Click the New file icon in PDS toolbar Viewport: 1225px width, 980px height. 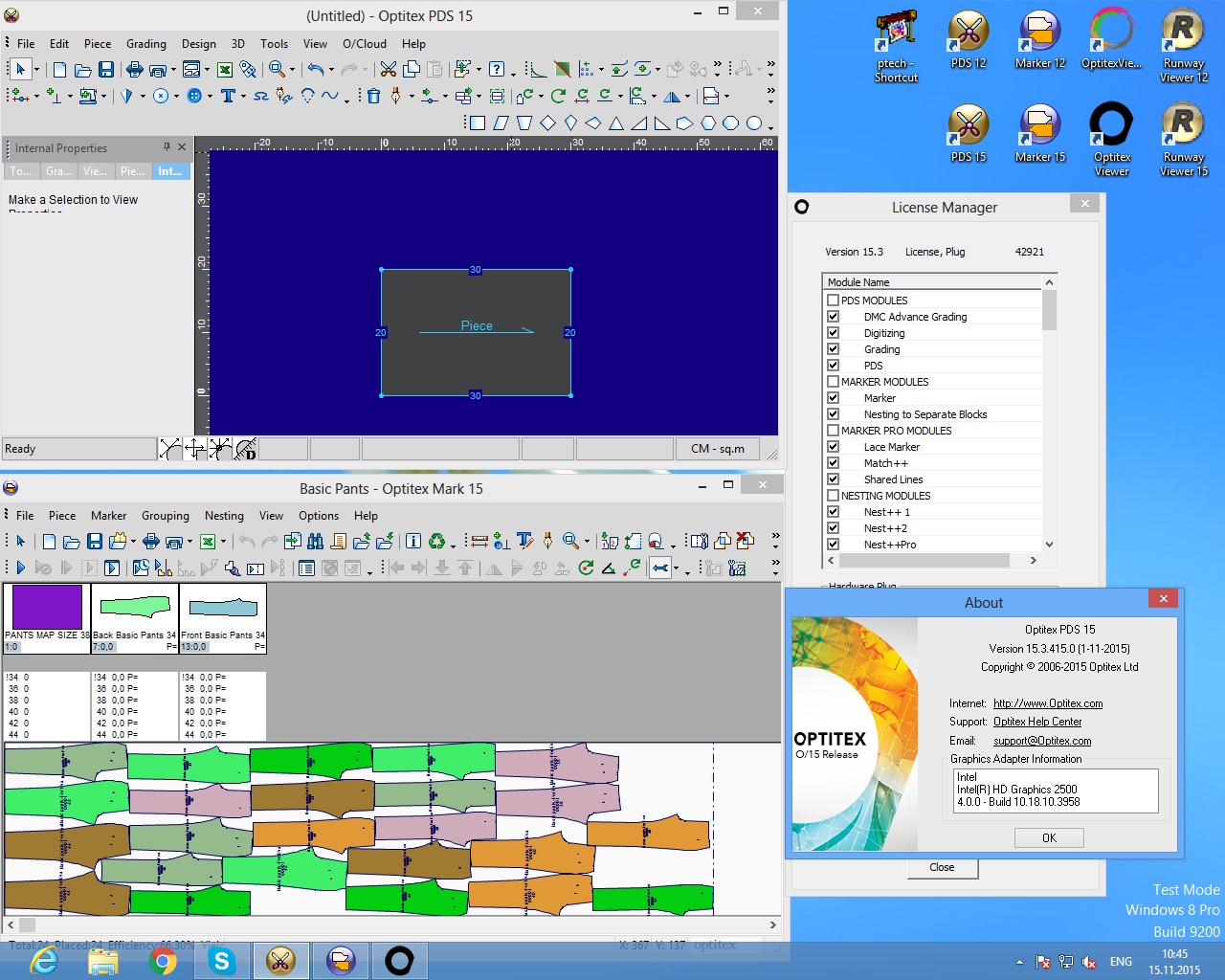pyautogui.click(x=60, y=70)
